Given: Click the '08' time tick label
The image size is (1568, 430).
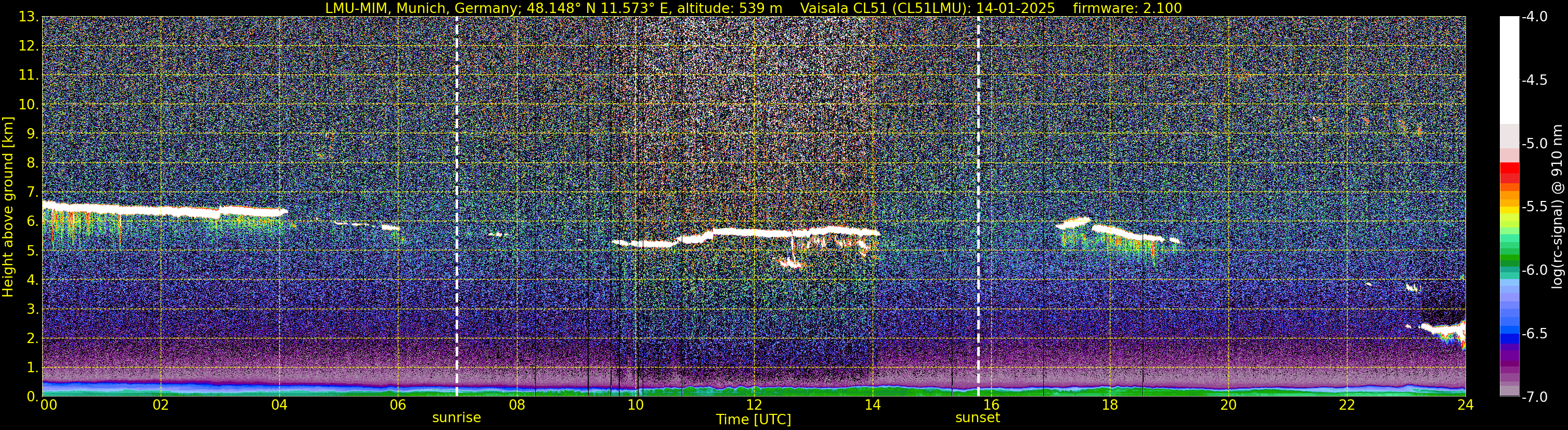Looking at the screenshot, I should (x=516, y=405).
